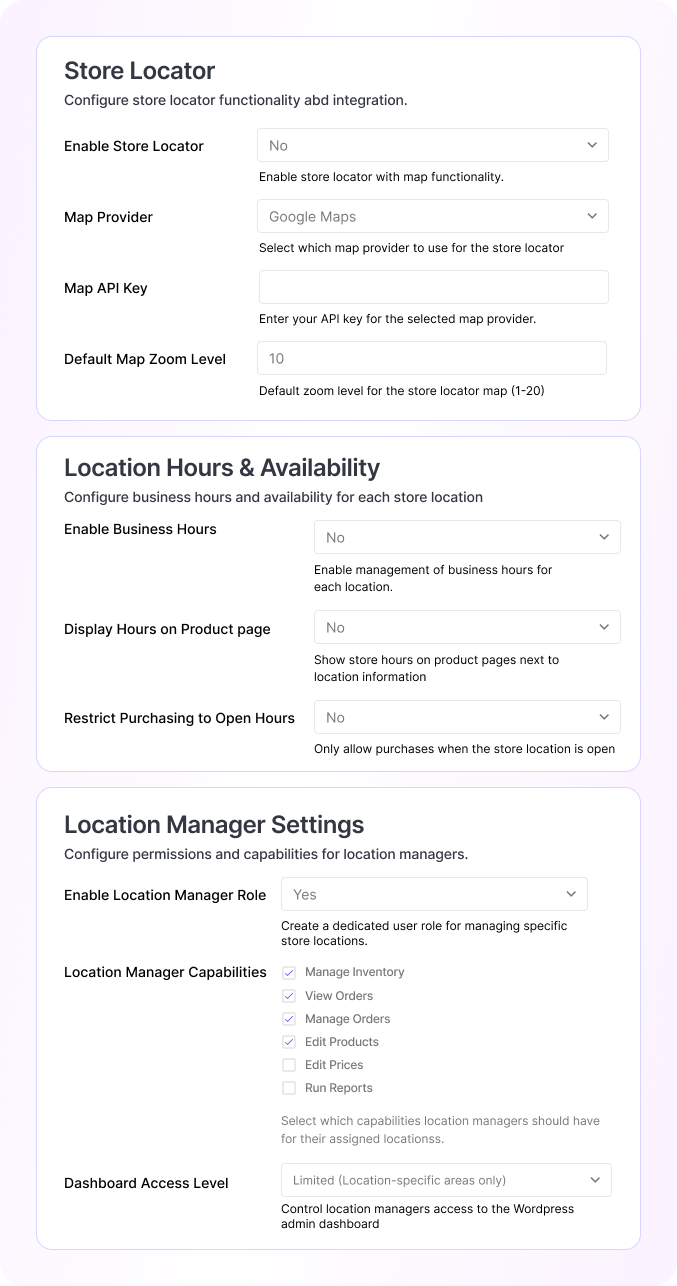
Task: Check the Edit Prices checkbox
Action: pyautogui.click(x=289, y=1065)
